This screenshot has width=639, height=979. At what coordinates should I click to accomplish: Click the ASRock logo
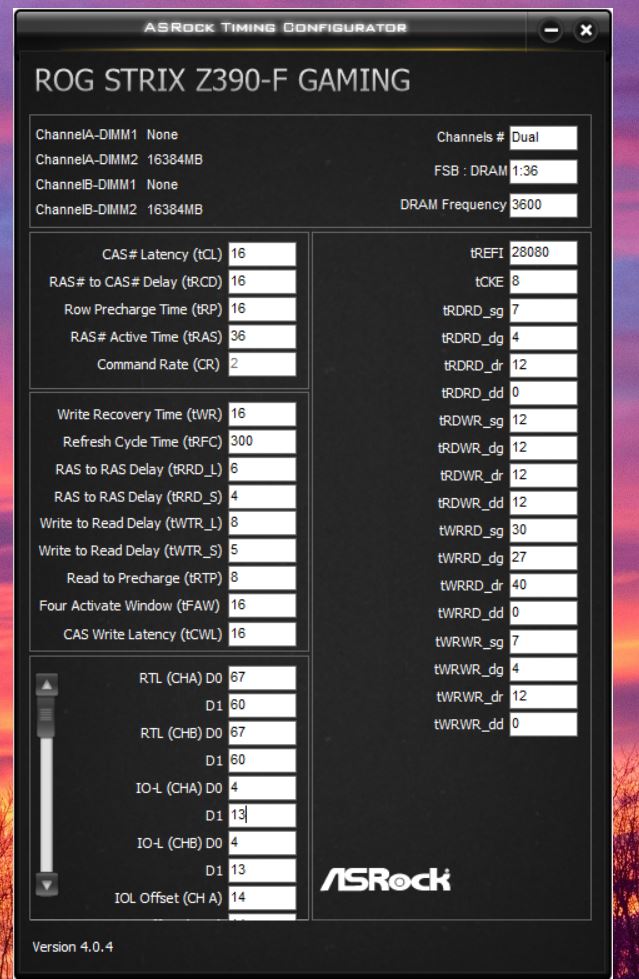click(x=385, y=879)
